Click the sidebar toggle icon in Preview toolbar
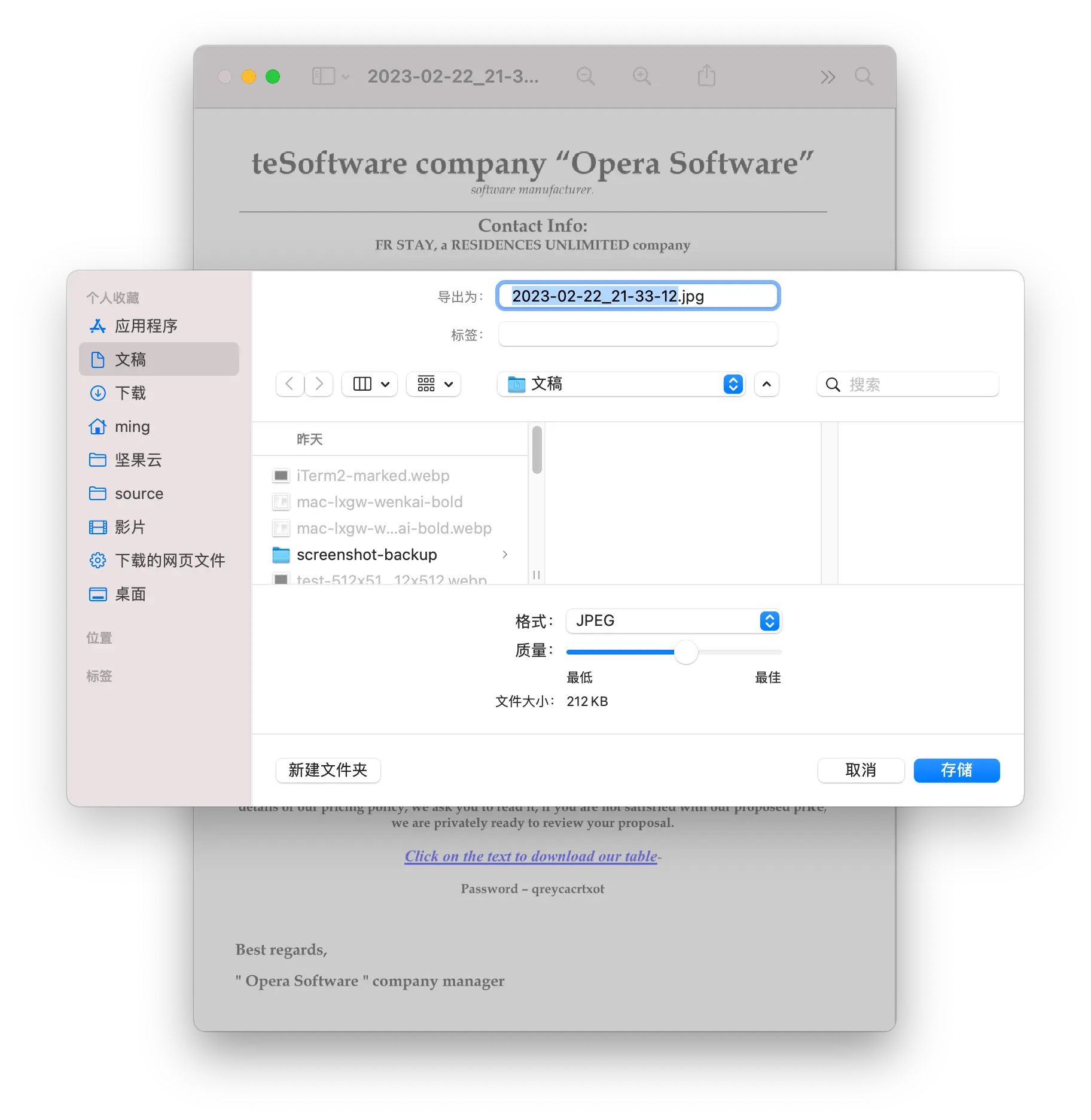The width and height of the screenshot is (1091, 1120). point(324,77)
